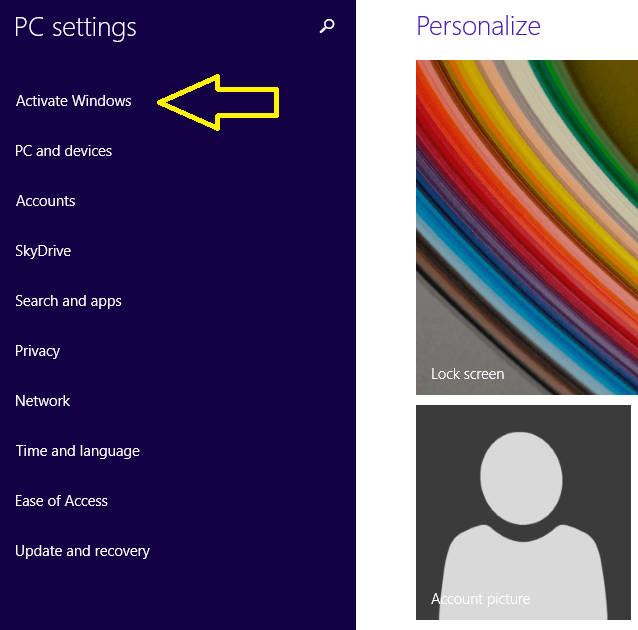
Task: Click the yellow arrow annotation
Action: (220, 100)
